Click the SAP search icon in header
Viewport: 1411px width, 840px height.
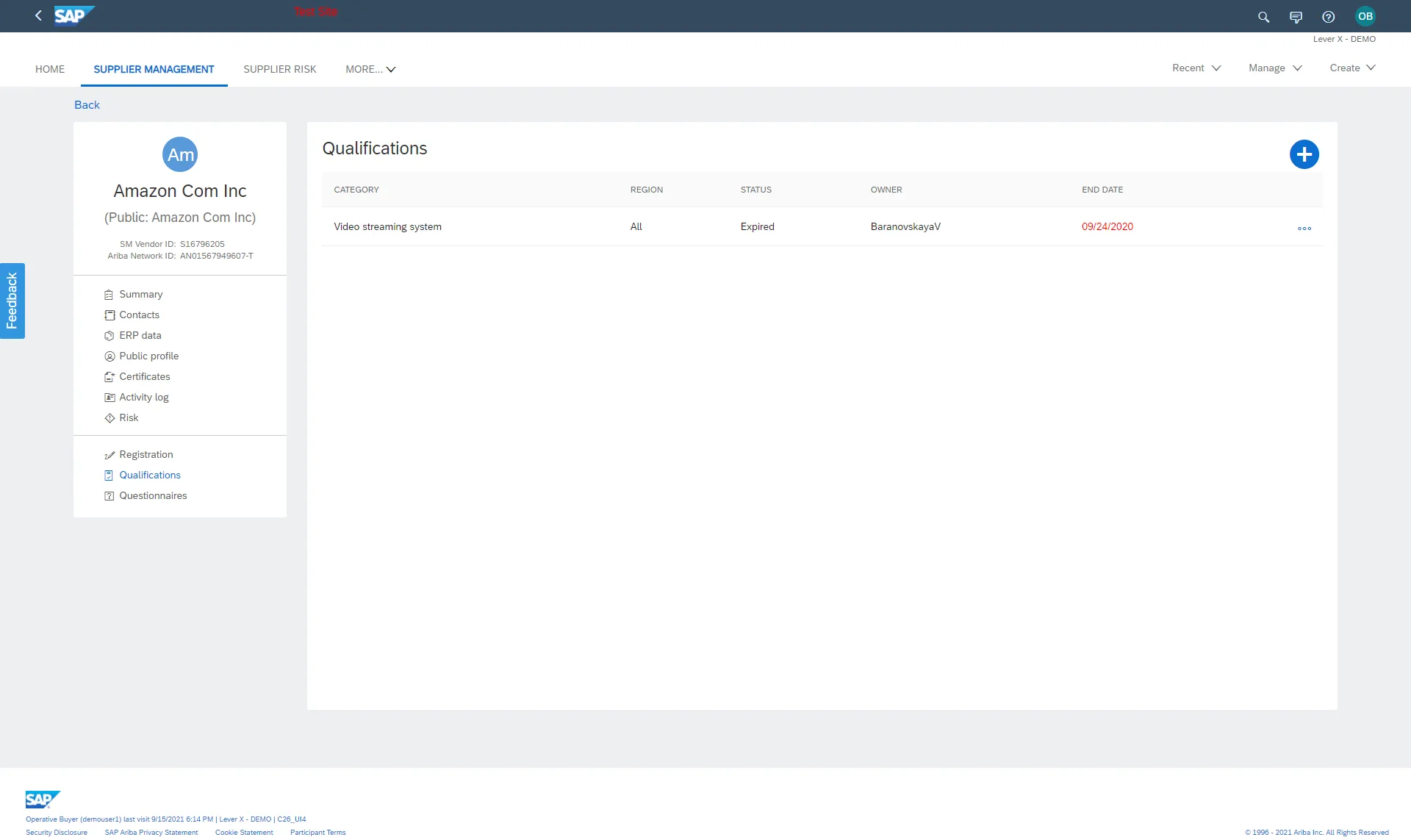coord(1263,16)
